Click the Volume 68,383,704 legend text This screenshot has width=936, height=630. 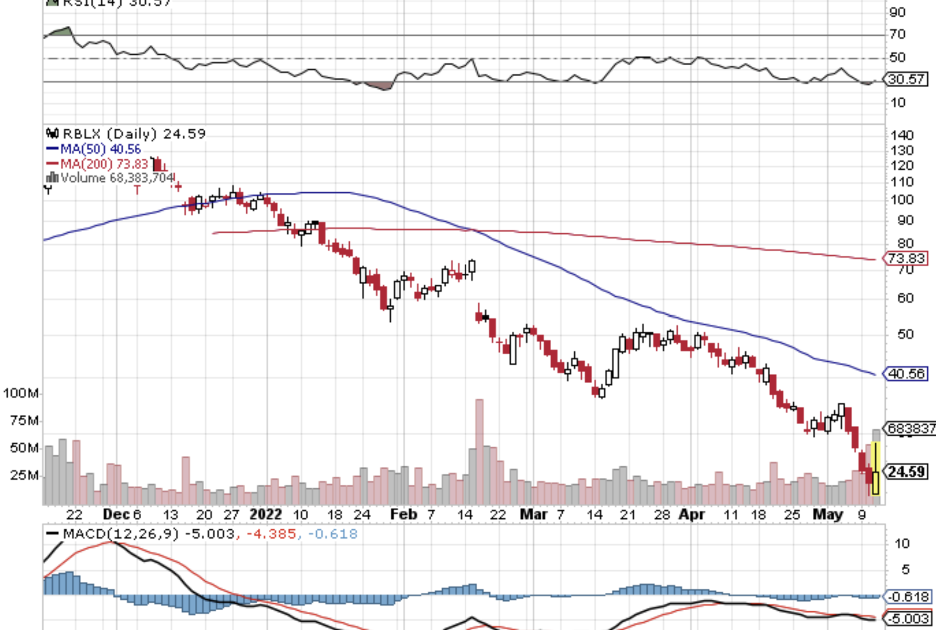(118, 178)
